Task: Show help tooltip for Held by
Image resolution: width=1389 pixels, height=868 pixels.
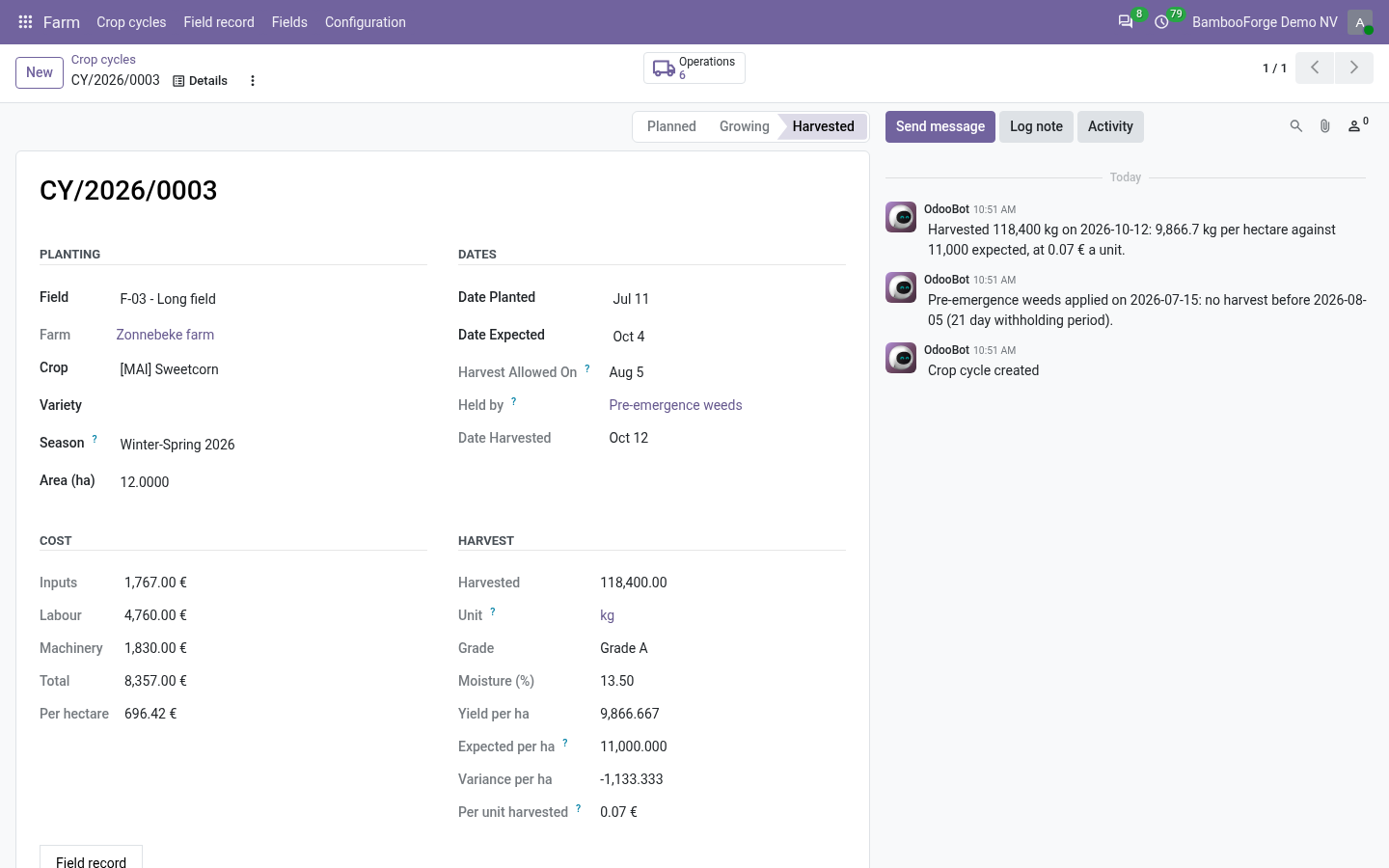Action: click(x=514, y=401)
